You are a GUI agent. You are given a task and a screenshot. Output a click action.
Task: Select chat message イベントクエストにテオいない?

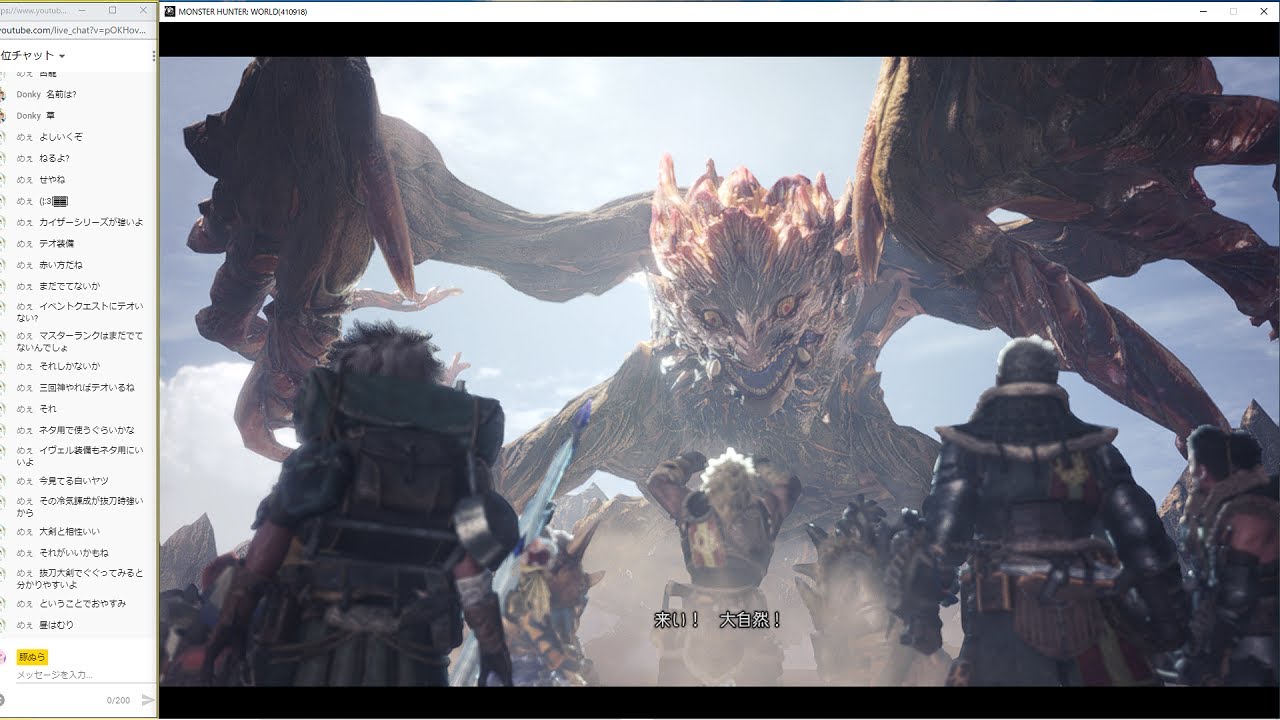point(80,312)
